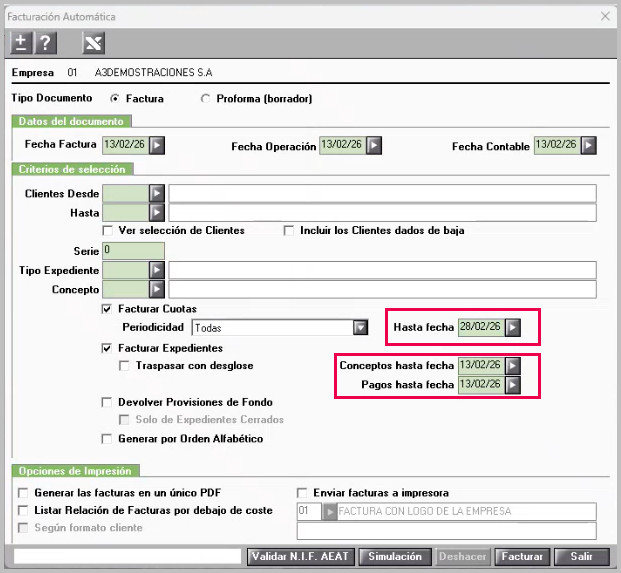Close the Facturación Automática window
Screen dimensions: 621x573
pyautogui.click(x=605, y=16)
